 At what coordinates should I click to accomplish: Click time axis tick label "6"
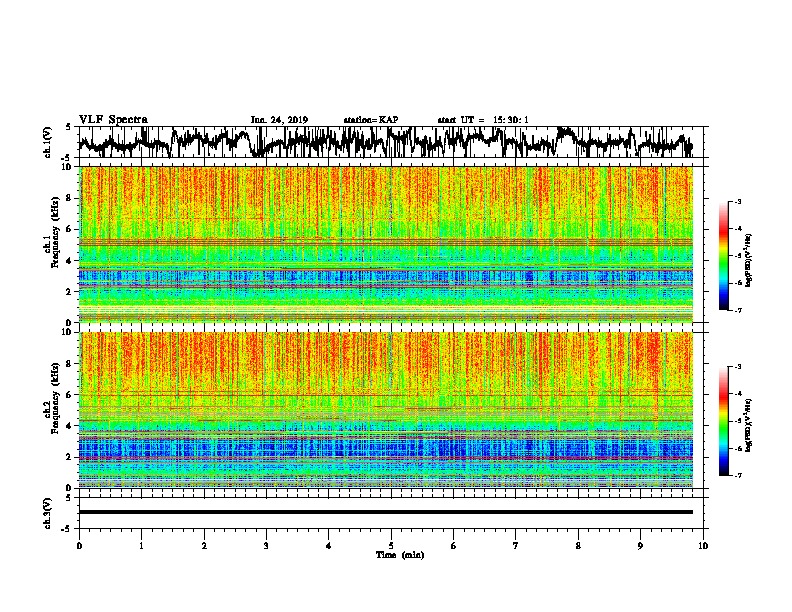(x=453, y=546)
